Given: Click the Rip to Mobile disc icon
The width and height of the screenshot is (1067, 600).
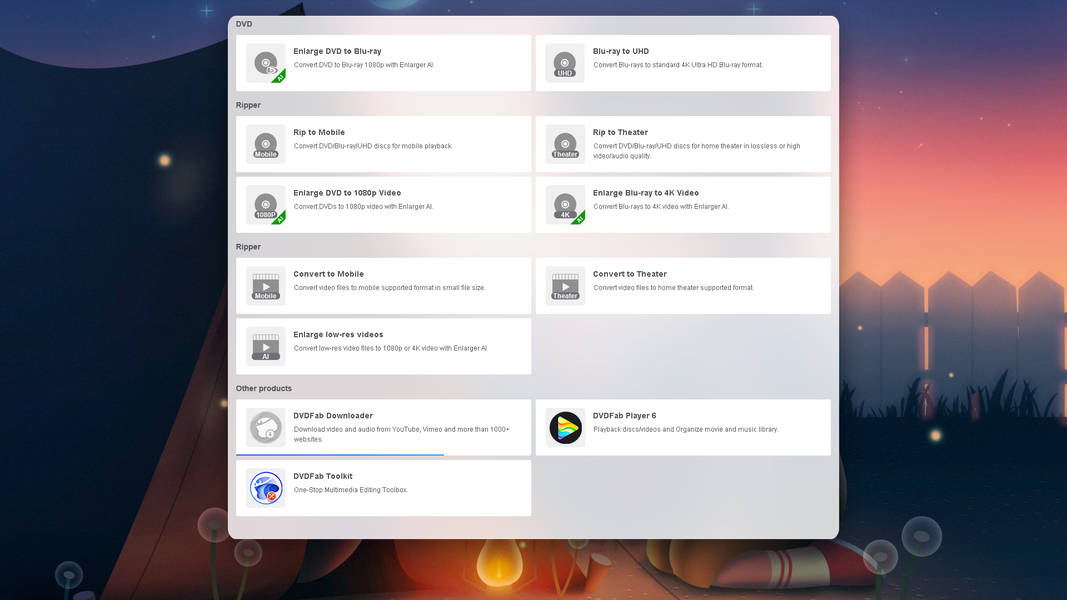Looking at the screenshot, I should pos(265,144).
